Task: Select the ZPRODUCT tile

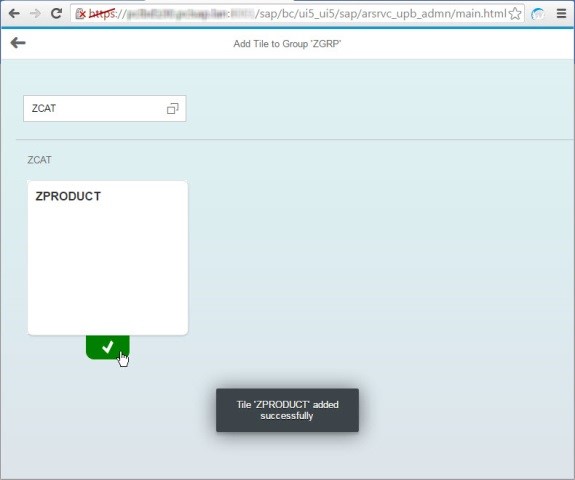Action: (108, 258)
